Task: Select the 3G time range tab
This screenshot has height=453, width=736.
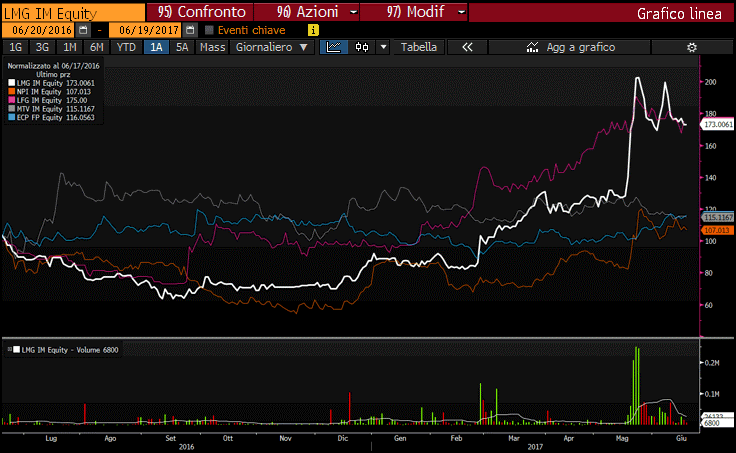Action: [x=42, y=47]
